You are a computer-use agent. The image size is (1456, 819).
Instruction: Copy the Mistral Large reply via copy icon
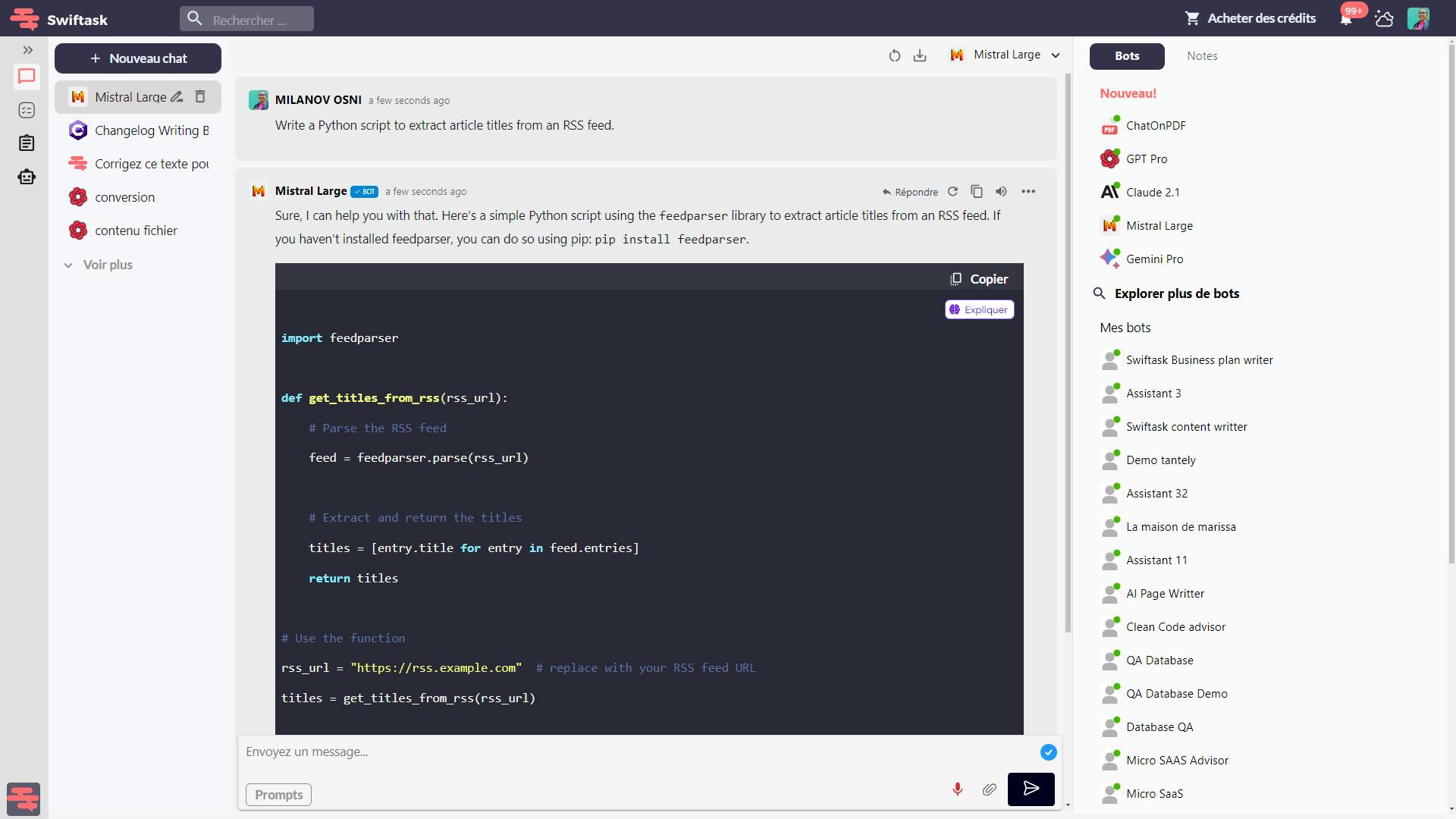(977, 192)
